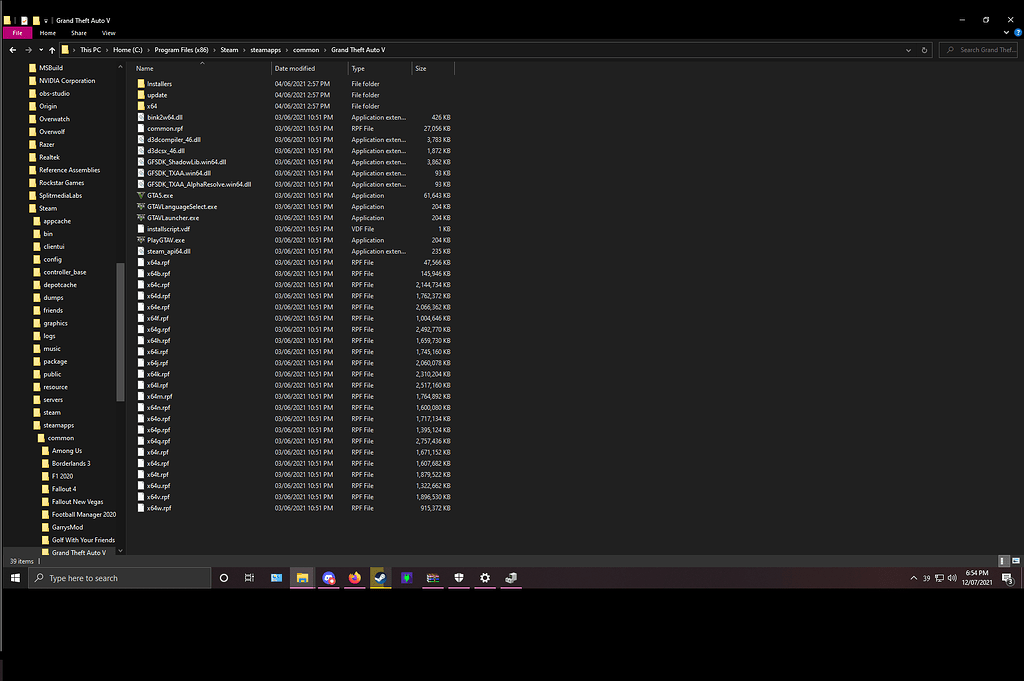Go back with the Back arrow
1024x681 pixels.
(x=13, y=50)
